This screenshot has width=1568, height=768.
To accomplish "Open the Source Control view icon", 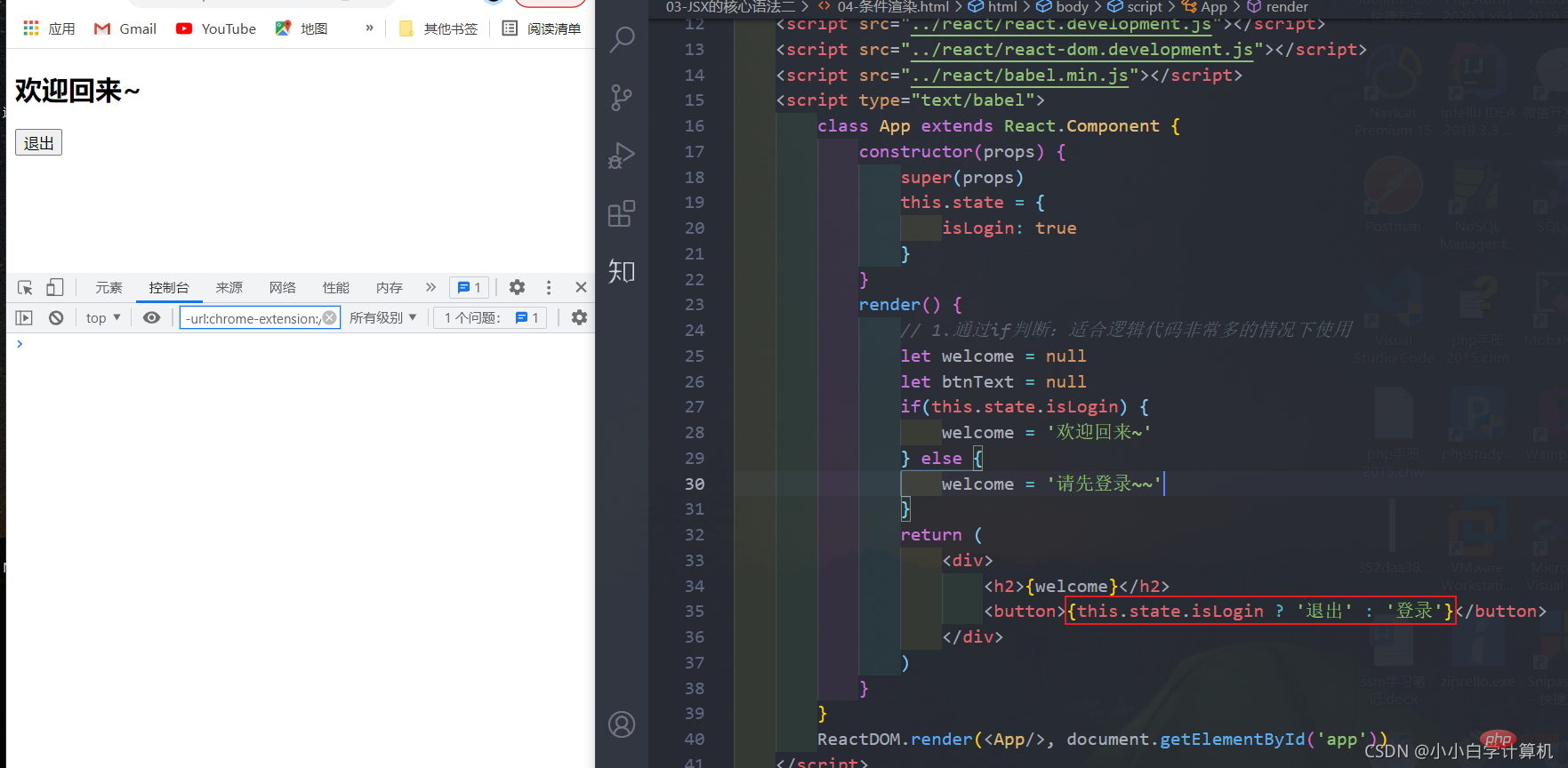I will pyautogui.click(x=622, y=97).
